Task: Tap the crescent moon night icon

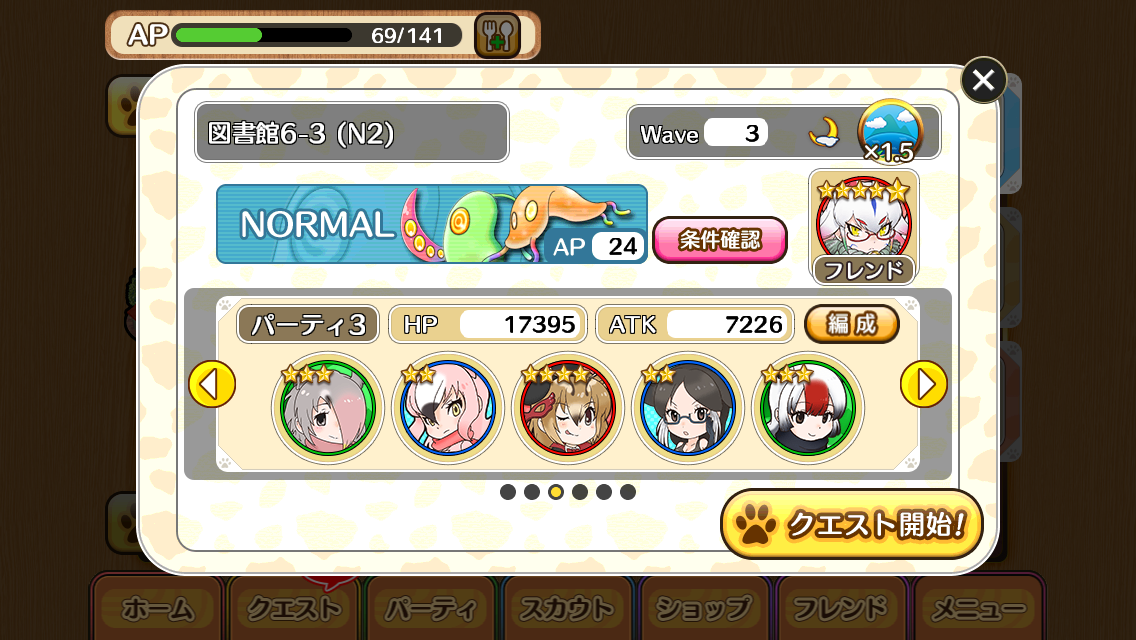Action: [x=824, y=133]
